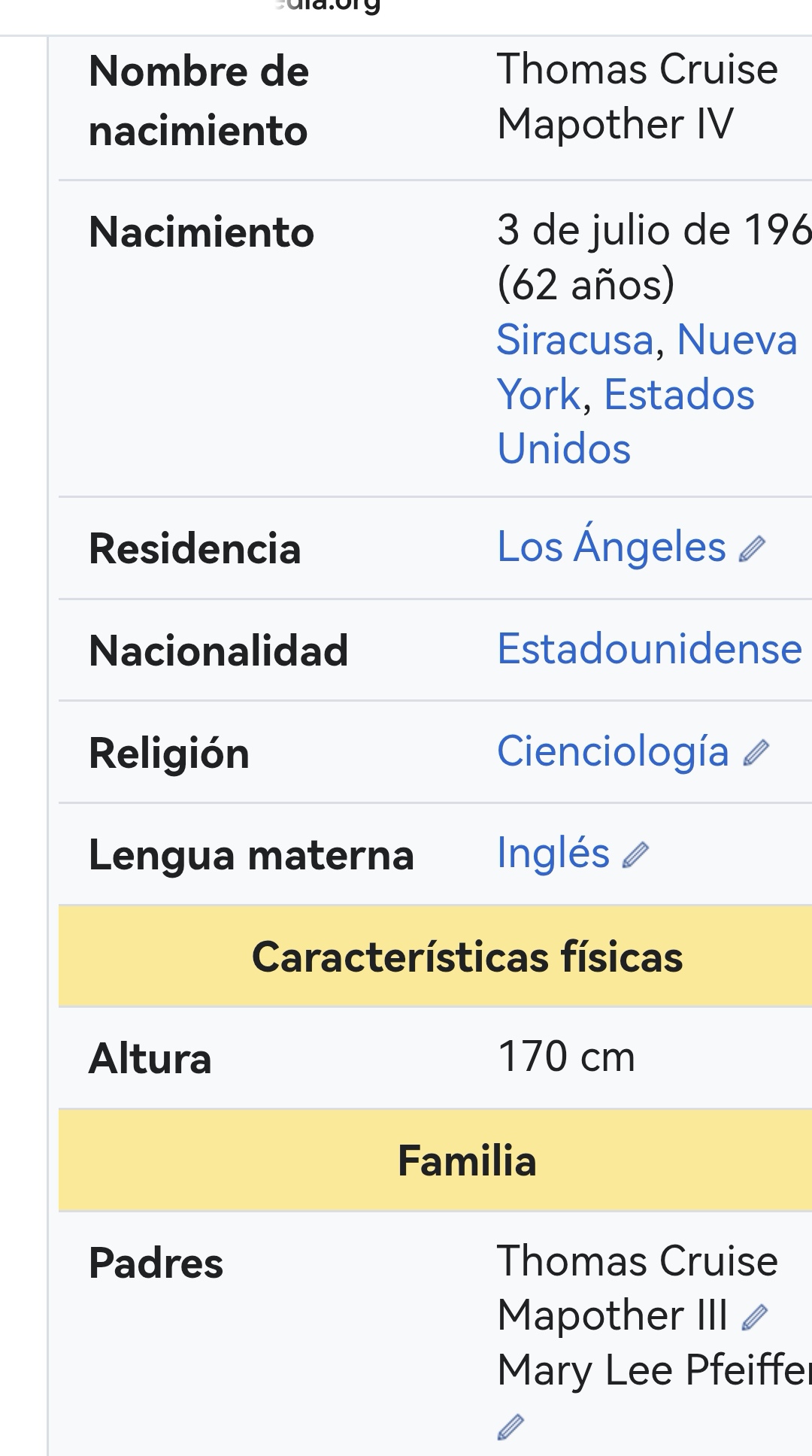
Task: Click the 170 cm height value
Action: (x=566, y=1057)
